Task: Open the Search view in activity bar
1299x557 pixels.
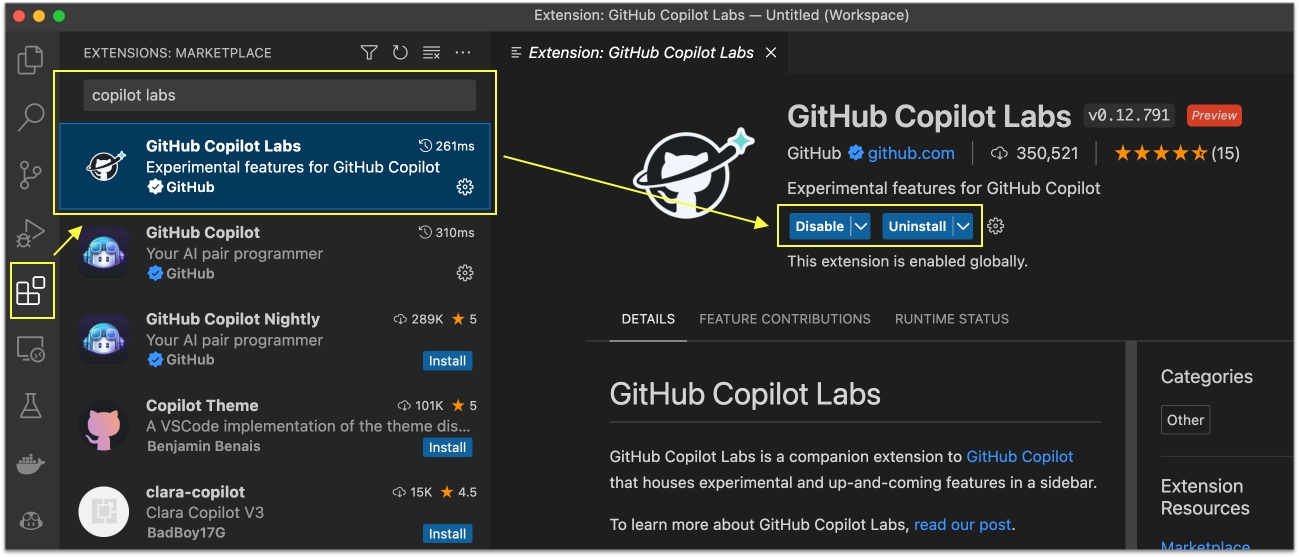Action: coord(31,118)
